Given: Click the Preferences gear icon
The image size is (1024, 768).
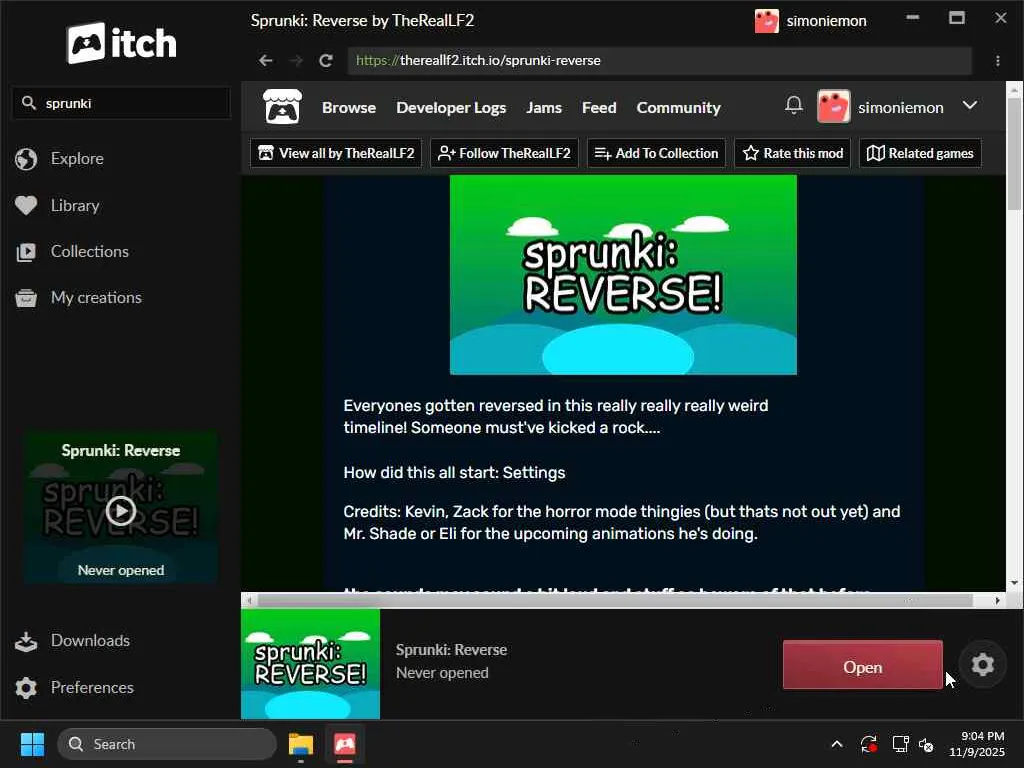Looking at the screenshot, I should point(26,688).
